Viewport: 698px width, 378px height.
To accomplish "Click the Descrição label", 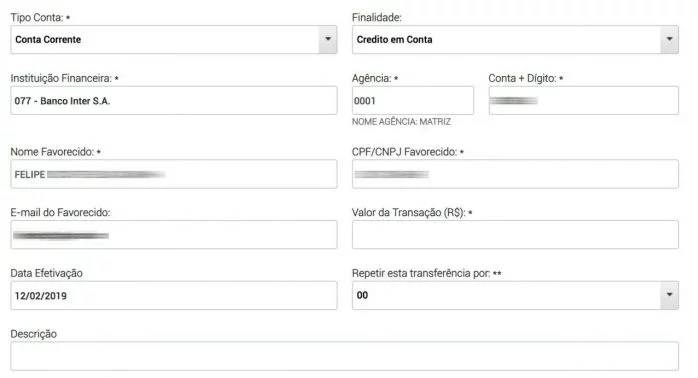I will [x=33, y=334].
